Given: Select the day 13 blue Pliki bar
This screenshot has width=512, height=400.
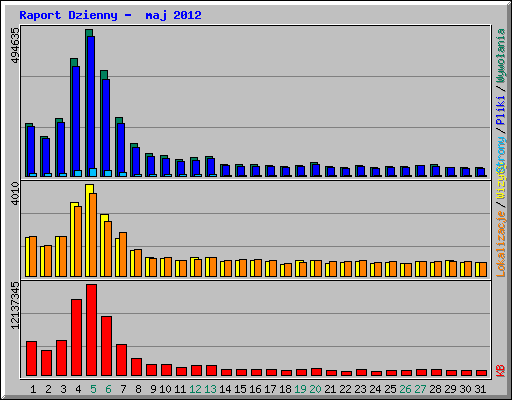Looking at the screenshot, I should [x=211, y=167].
